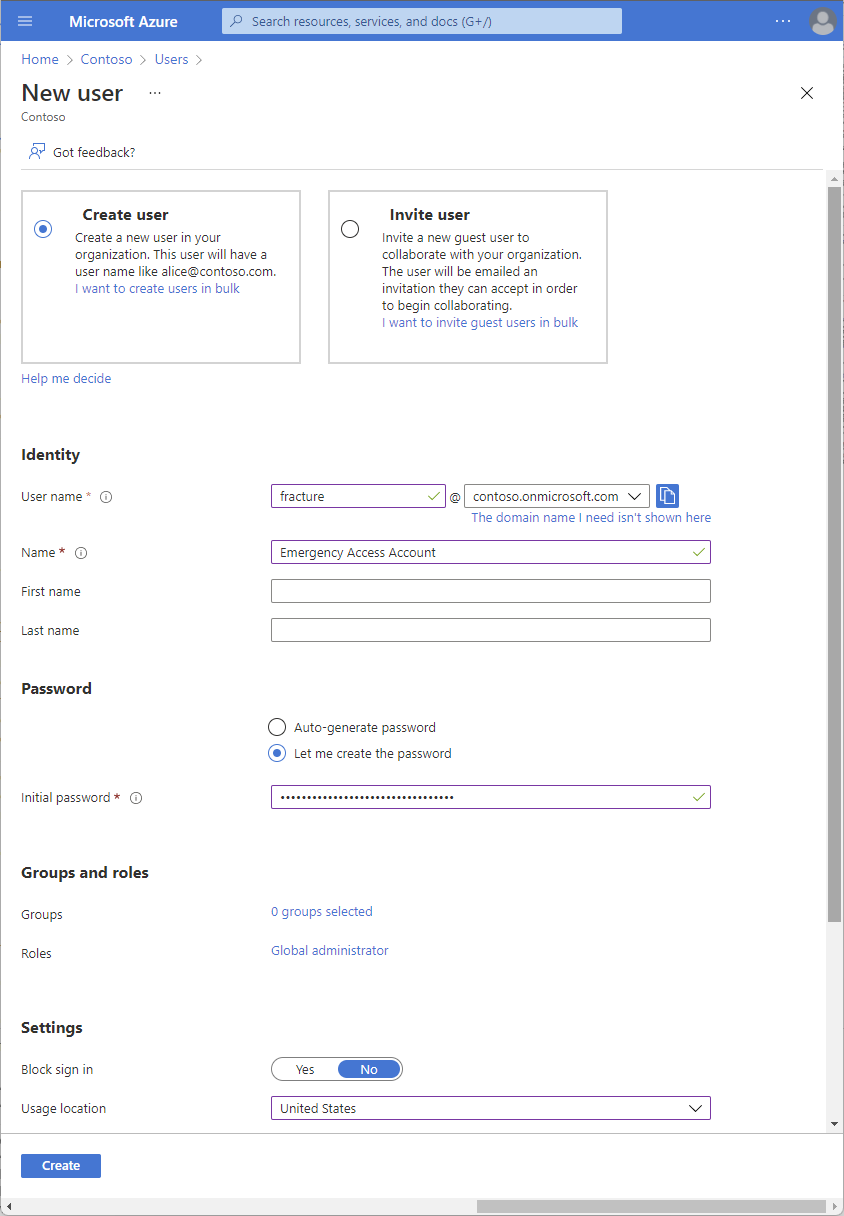Click the First name input field
This screenshot has height=1216, width=844.
point(491,591)
